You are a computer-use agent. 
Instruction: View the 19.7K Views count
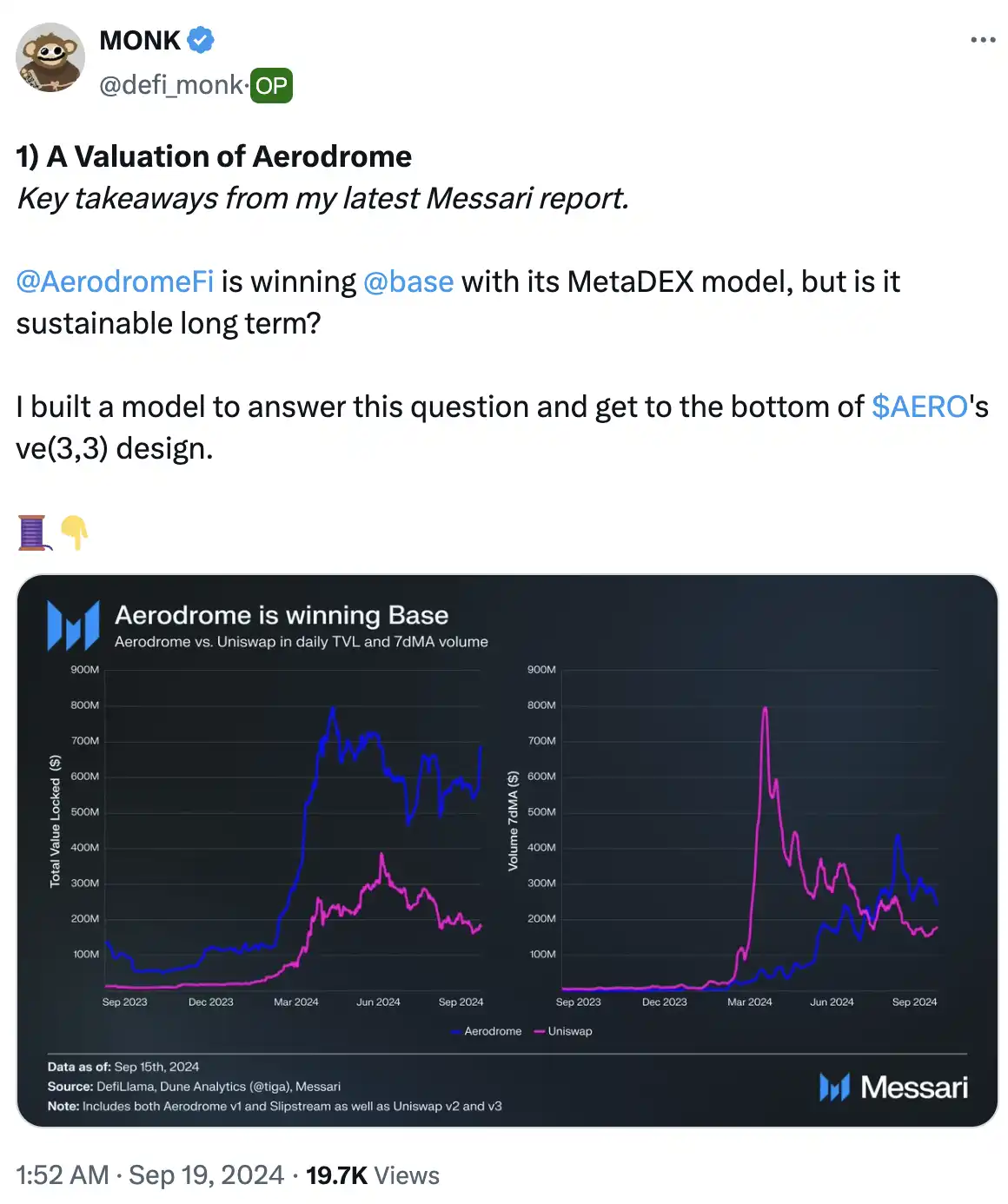pyautogui.click(x=372, y=1175)
